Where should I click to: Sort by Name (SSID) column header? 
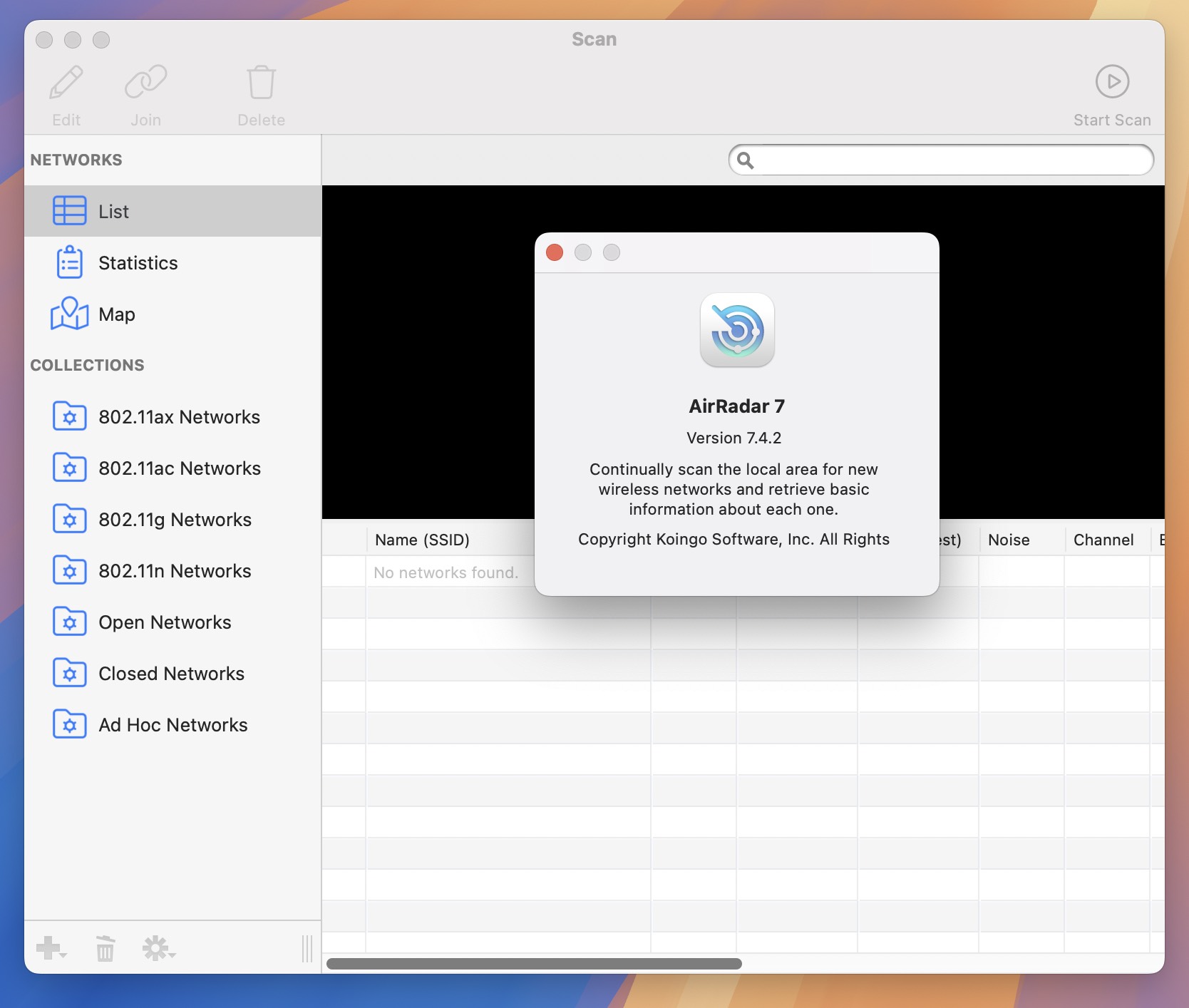point(422,540)
